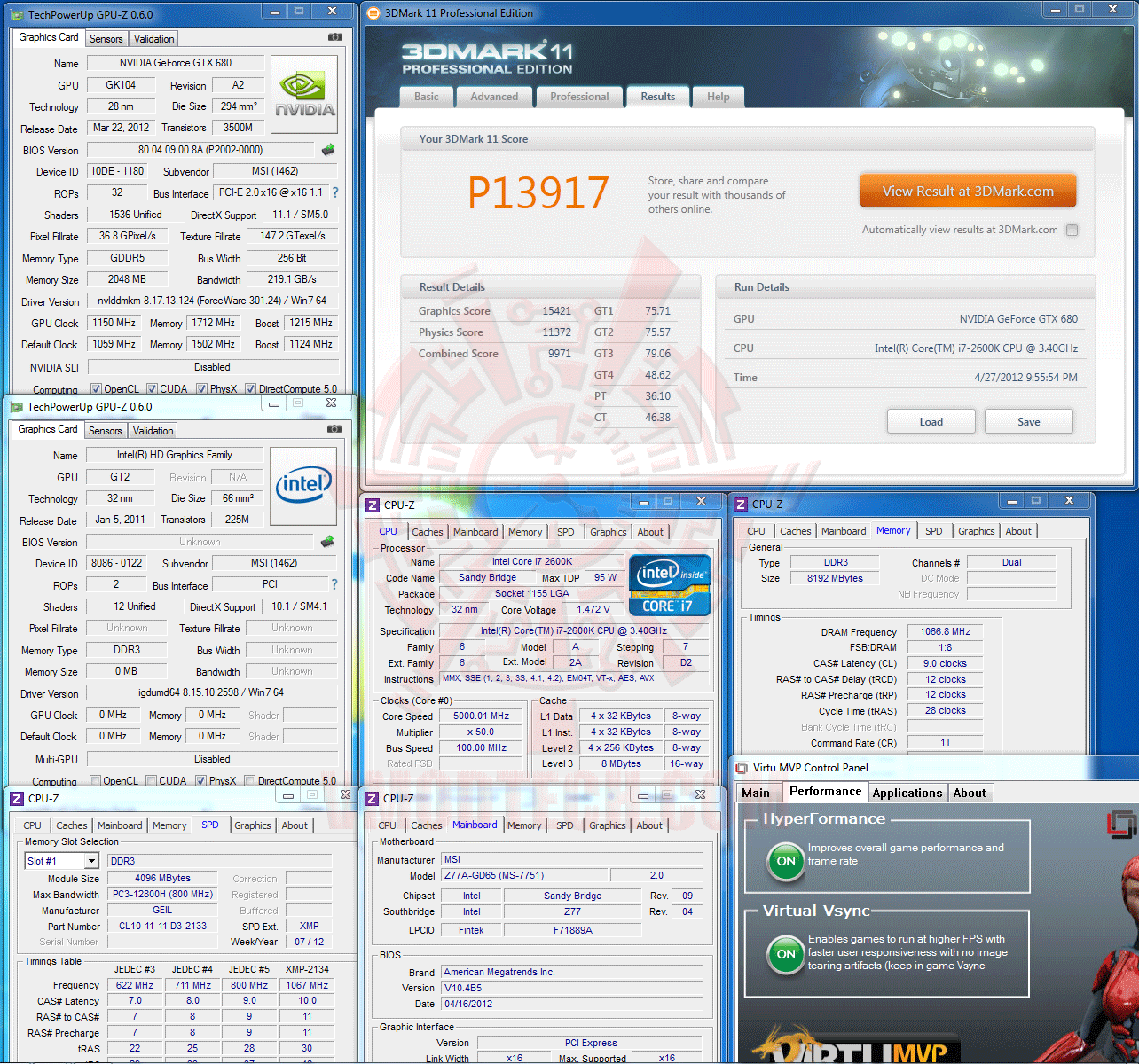
Task: Click the title bar icon of the NVIDIA GPU-Z window
Action: click(17, 15)
